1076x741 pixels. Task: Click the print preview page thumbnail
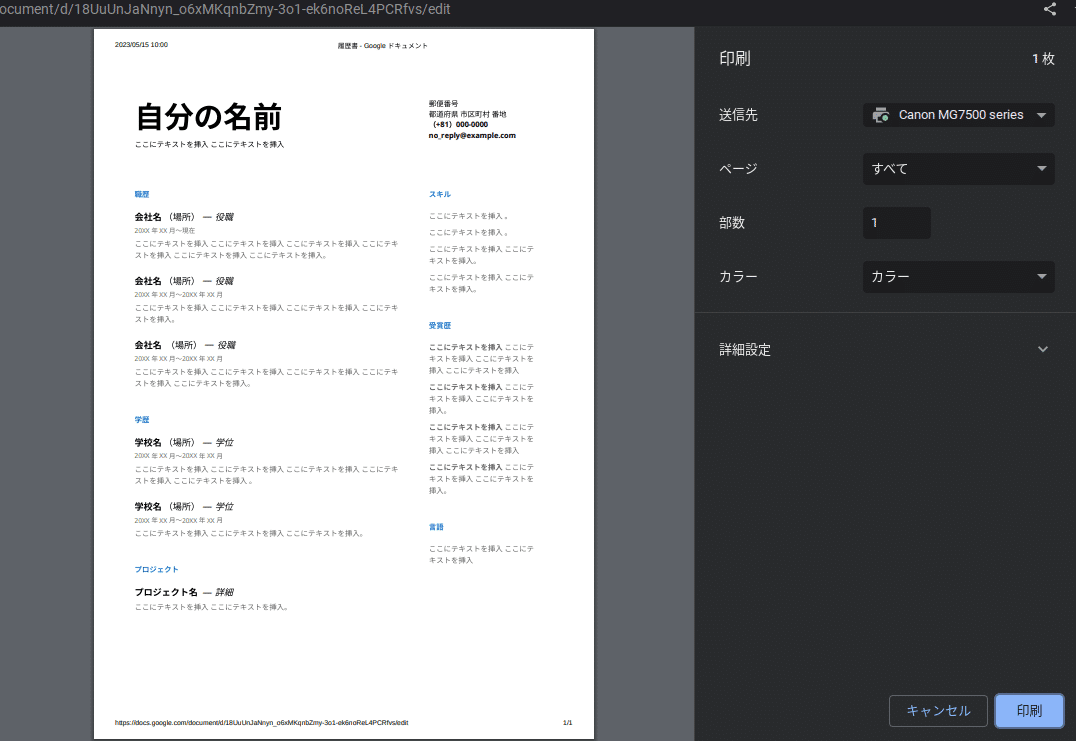[x=344, y=384]
